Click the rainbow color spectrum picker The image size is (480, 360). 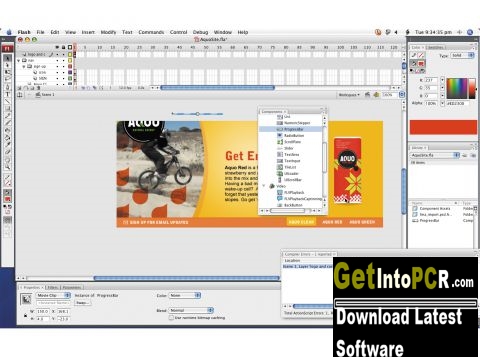pyautogui.click(x=457, y=88)
